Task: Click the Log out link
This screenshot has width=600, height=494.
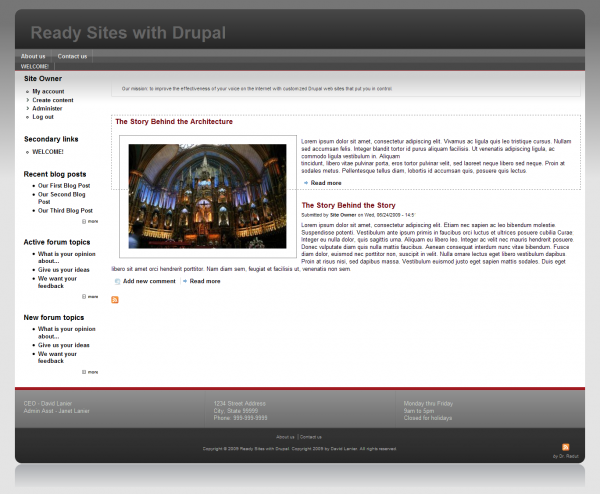Action: (x=43, y=117)
